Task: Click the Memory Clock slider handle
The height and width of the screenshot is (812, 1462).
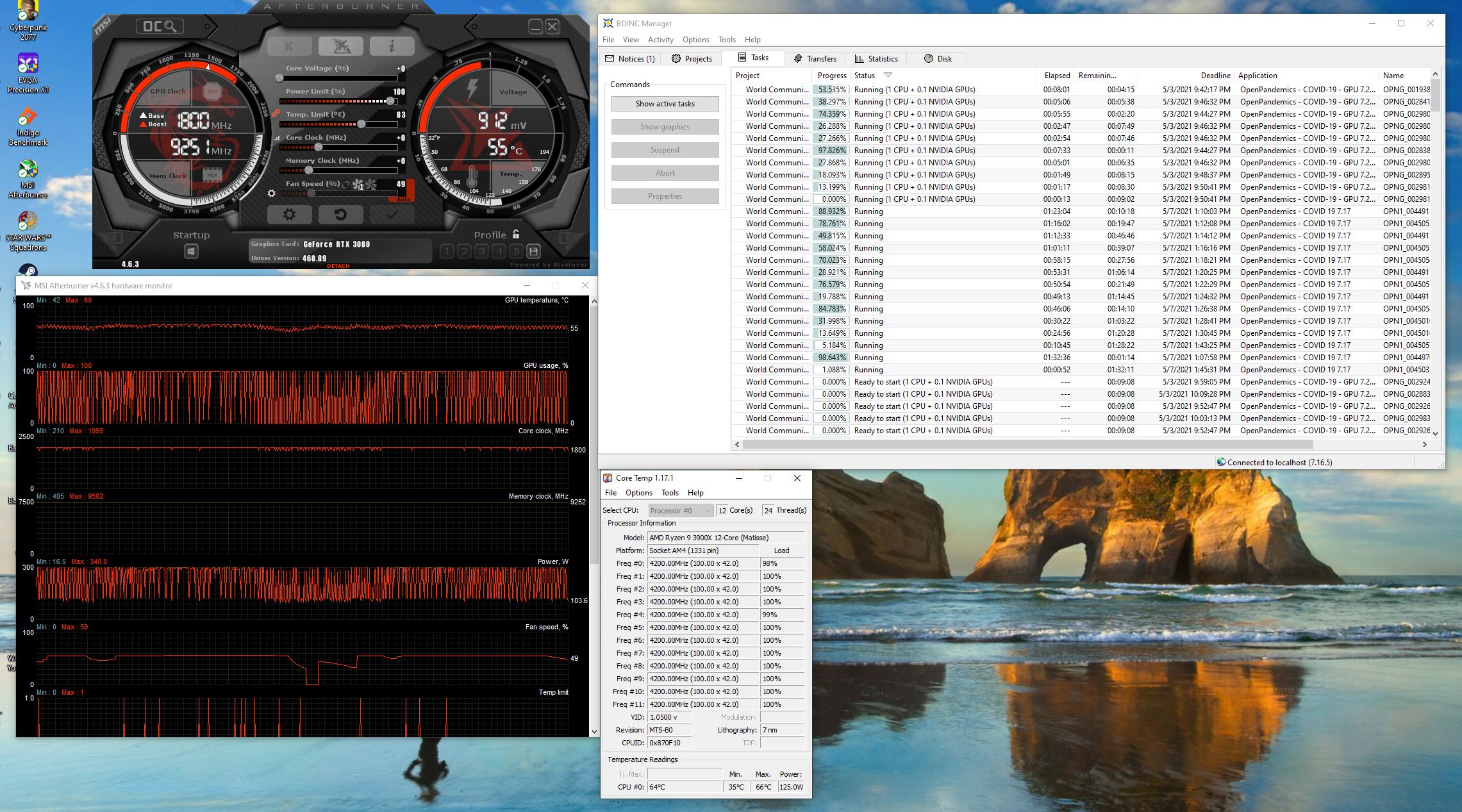Action: [309, 170]
